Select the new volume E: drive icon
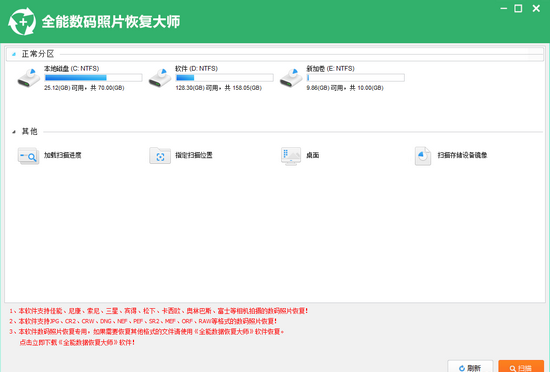The image size is (550, 372). 291,78
